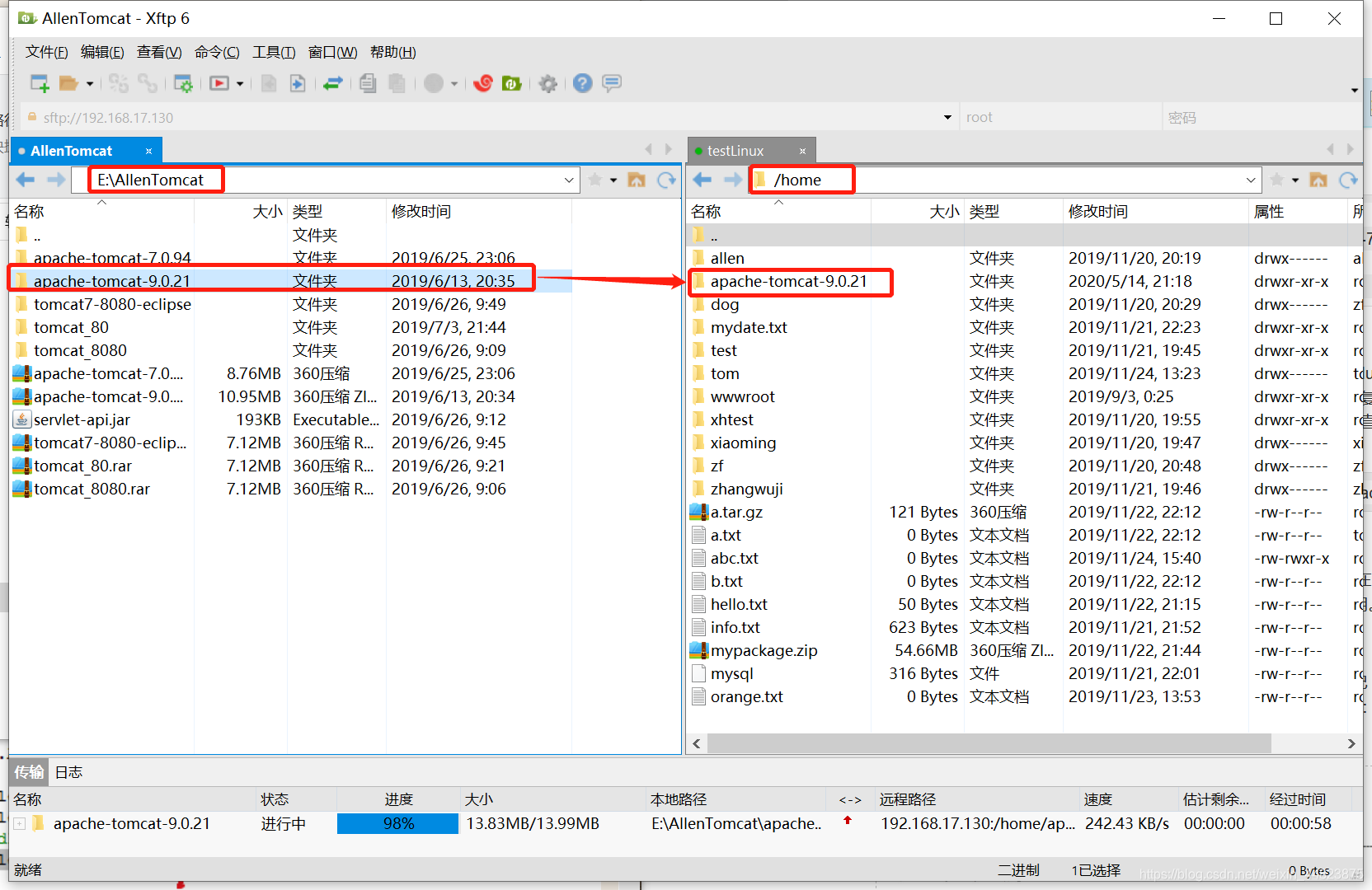1372x890 pixels.
Task: Expand the remote pane bookmark dropdown arrow
Action: (x=1295, y=180)
